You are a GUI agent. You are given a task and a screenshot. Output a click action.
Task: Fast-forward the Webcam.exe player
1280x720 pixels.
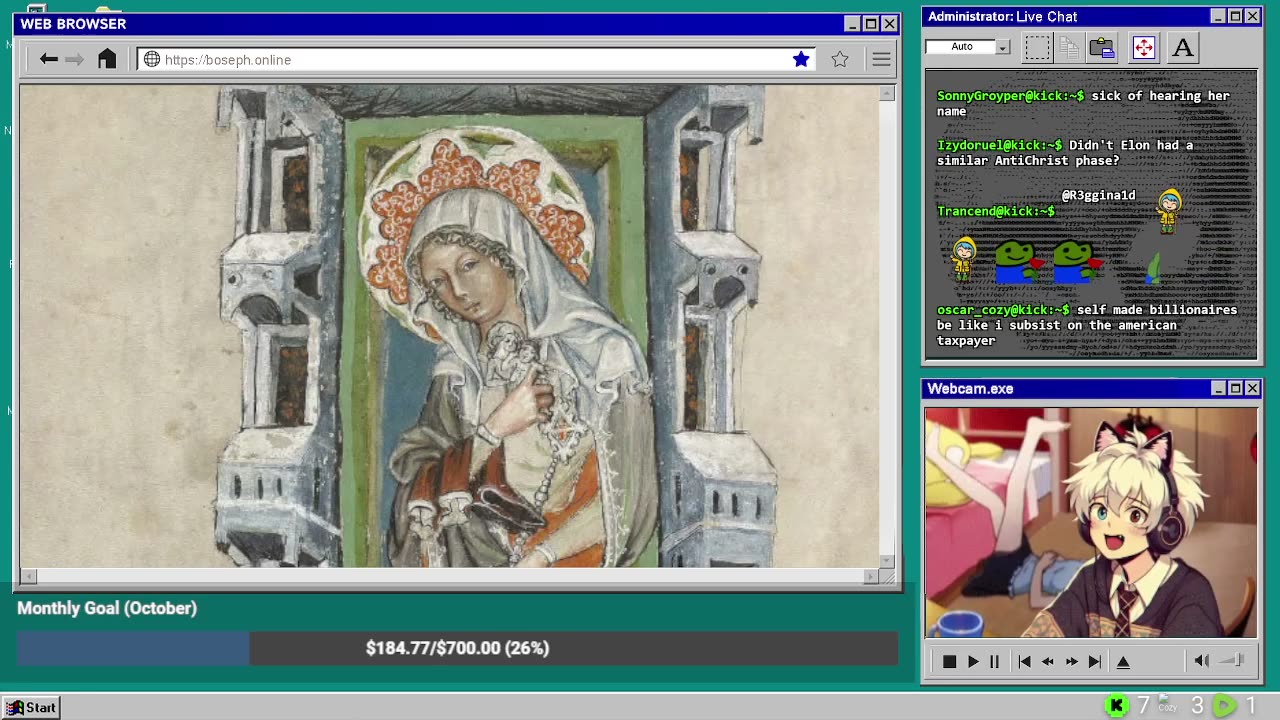pyautogui.click(x=1071, y=661)
